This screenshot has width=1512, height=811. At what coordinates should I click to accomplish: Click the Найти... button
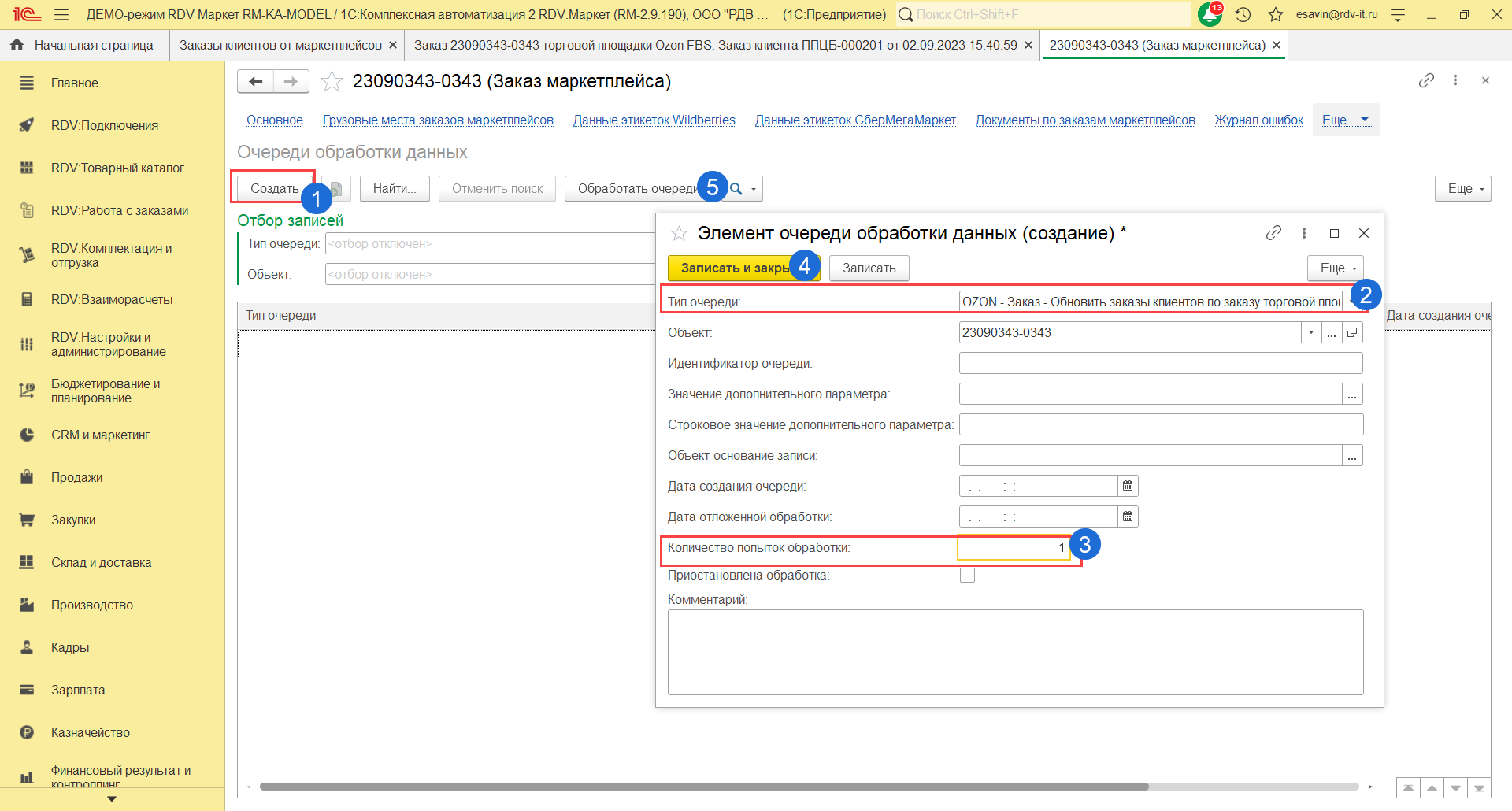[394, 188]
